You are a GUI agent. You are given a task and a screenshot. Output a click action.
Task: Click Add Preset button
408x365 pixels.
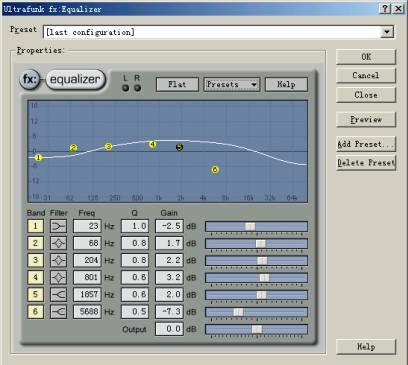tap(366, 144)
